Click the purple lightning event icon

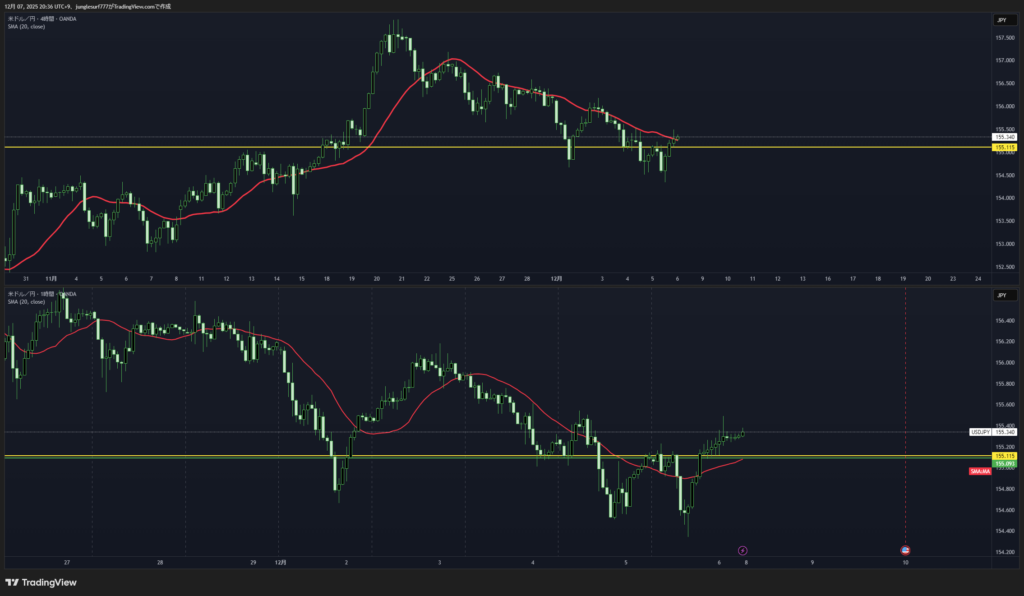(742, 550)
